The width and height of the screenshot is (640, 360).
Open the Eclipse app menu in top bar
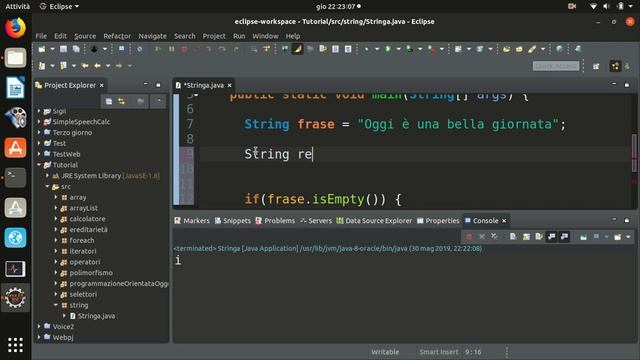point(59,7)
